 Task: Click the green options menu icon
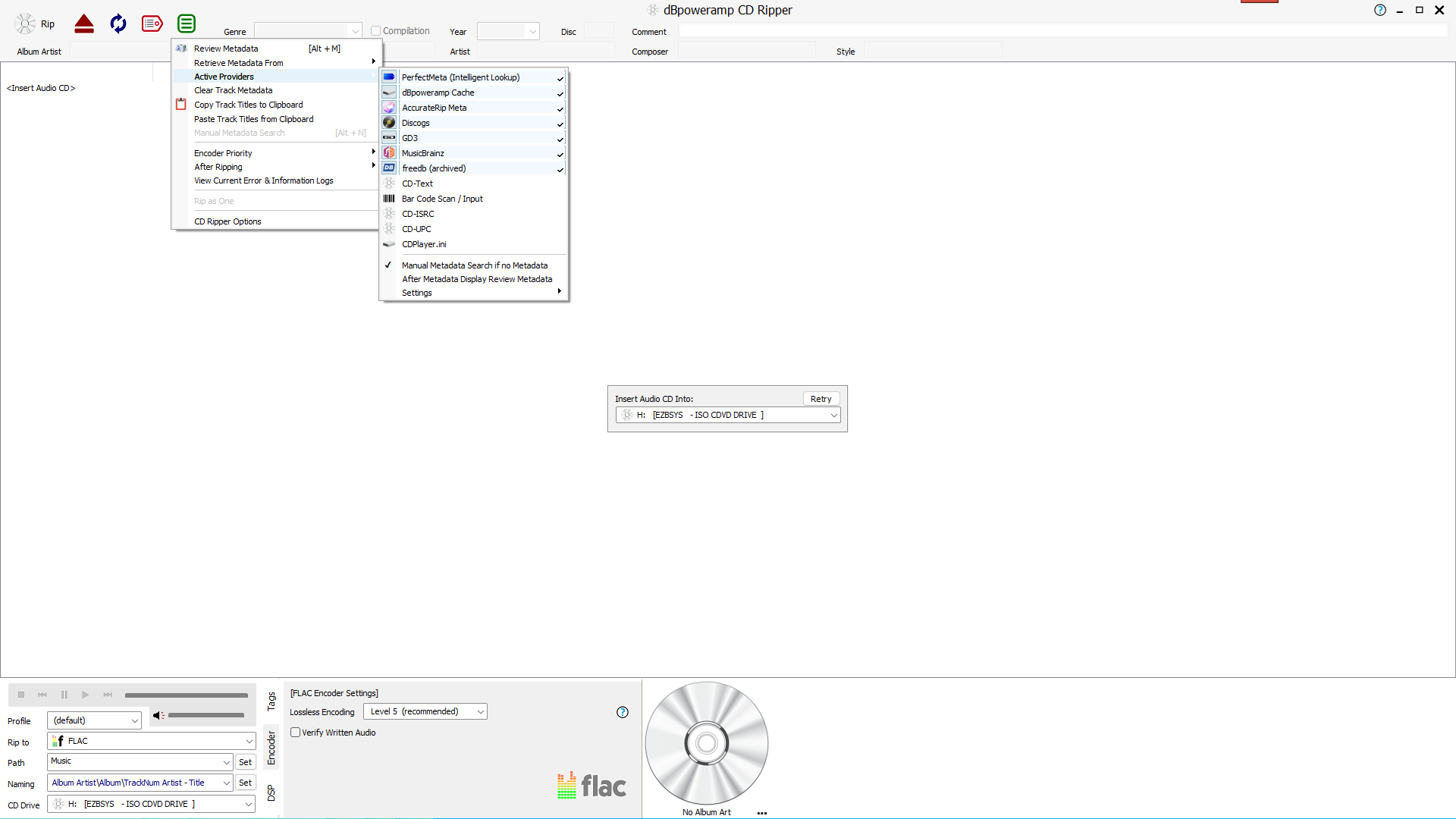point(187,24)
